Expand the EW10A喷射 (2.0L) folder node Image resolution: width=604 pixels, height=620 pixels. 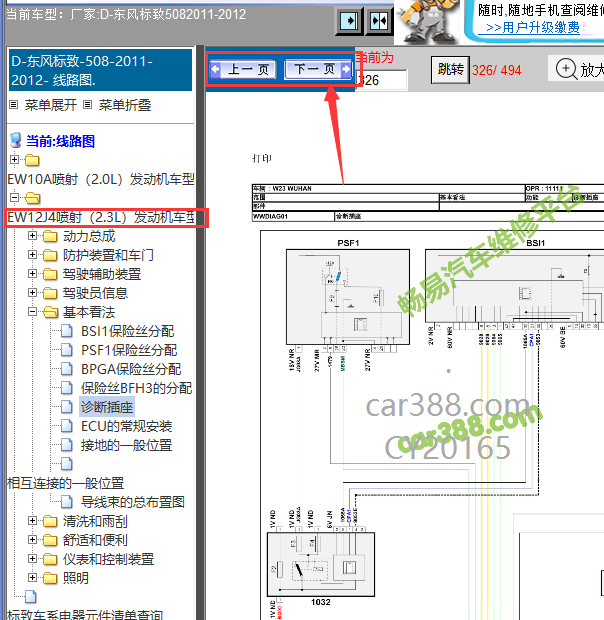(x=15, y=159)
